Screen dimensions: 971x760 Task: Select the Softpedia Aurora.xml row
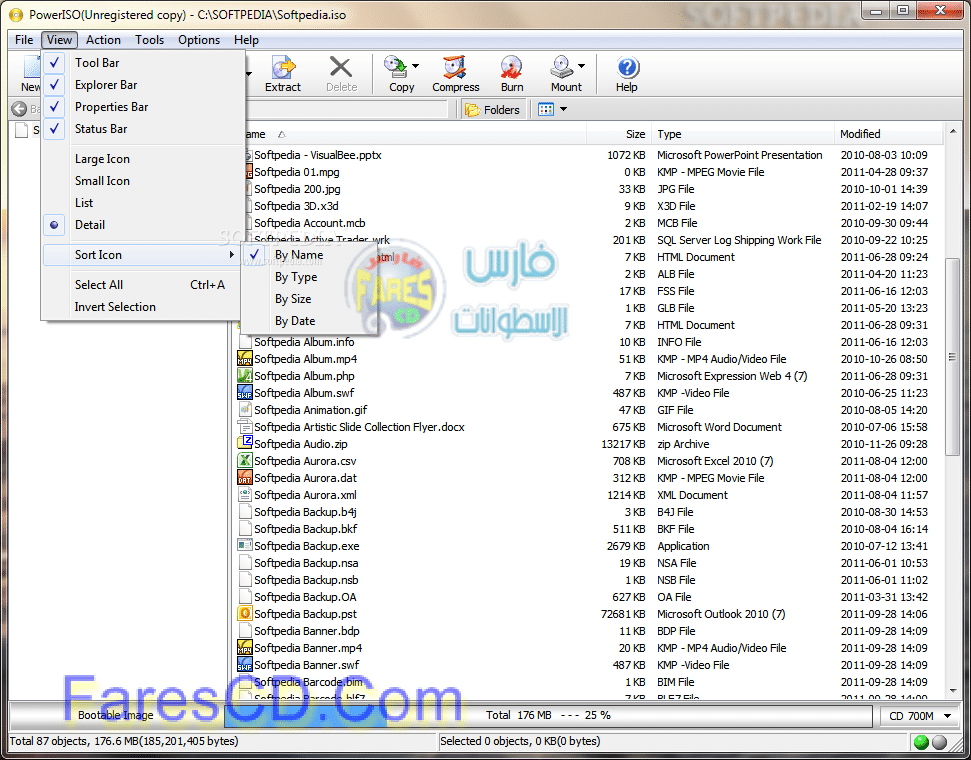coord(588,495)
